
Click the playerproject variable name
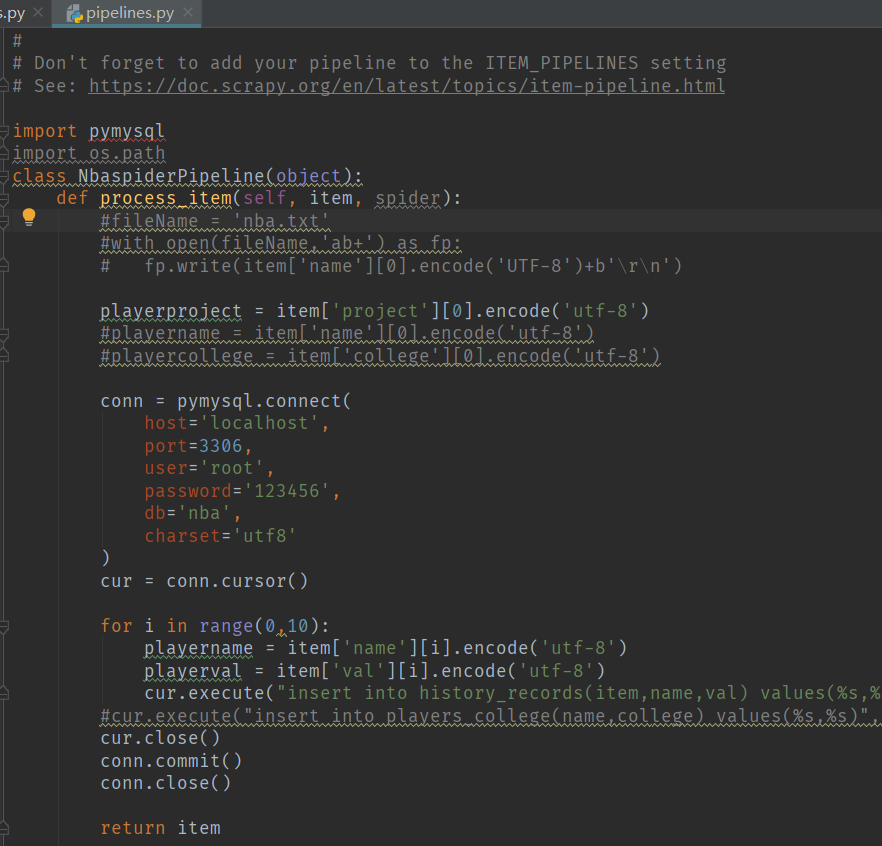pyautogui.click(x=170, y=311)
